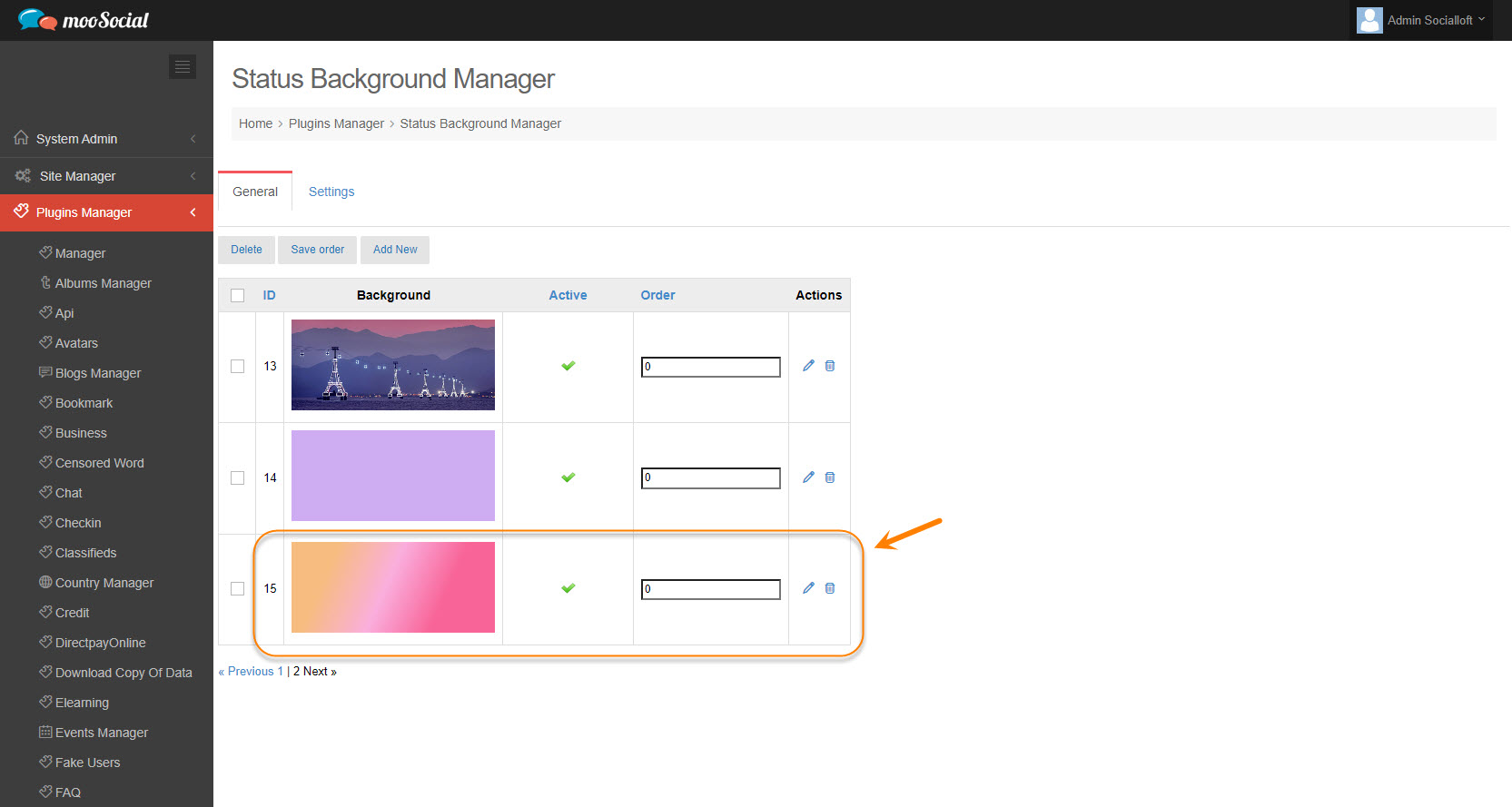Switch to the General tab

tap(255, 192)
